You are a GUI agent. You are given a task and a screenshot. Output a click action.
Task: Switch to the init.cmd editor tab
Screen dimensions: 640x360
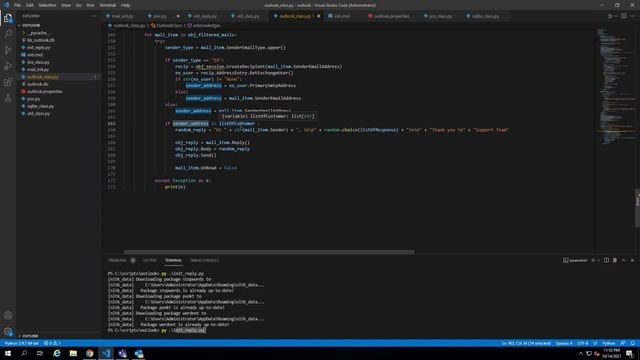[x=342, y=16]
